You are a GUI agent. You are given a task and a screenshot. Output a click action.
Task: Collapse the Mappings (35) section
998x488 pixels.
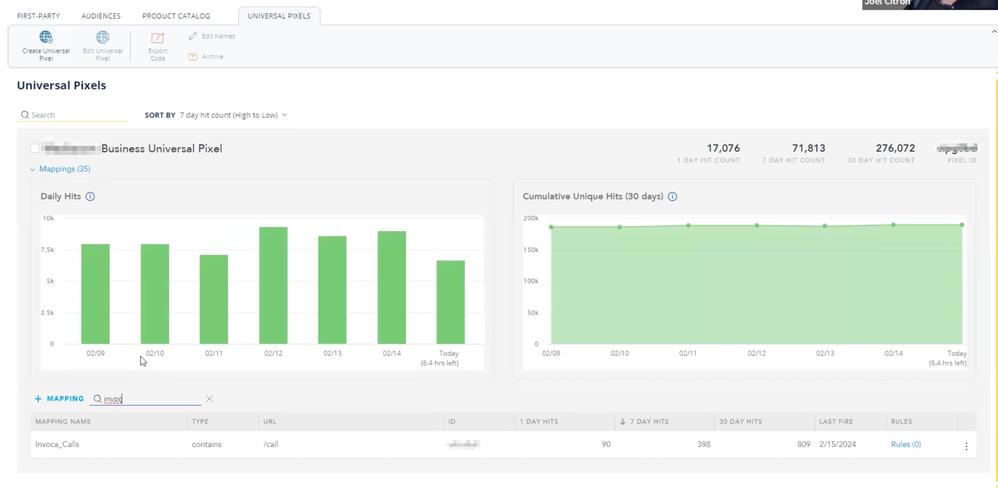click(60, 169)
